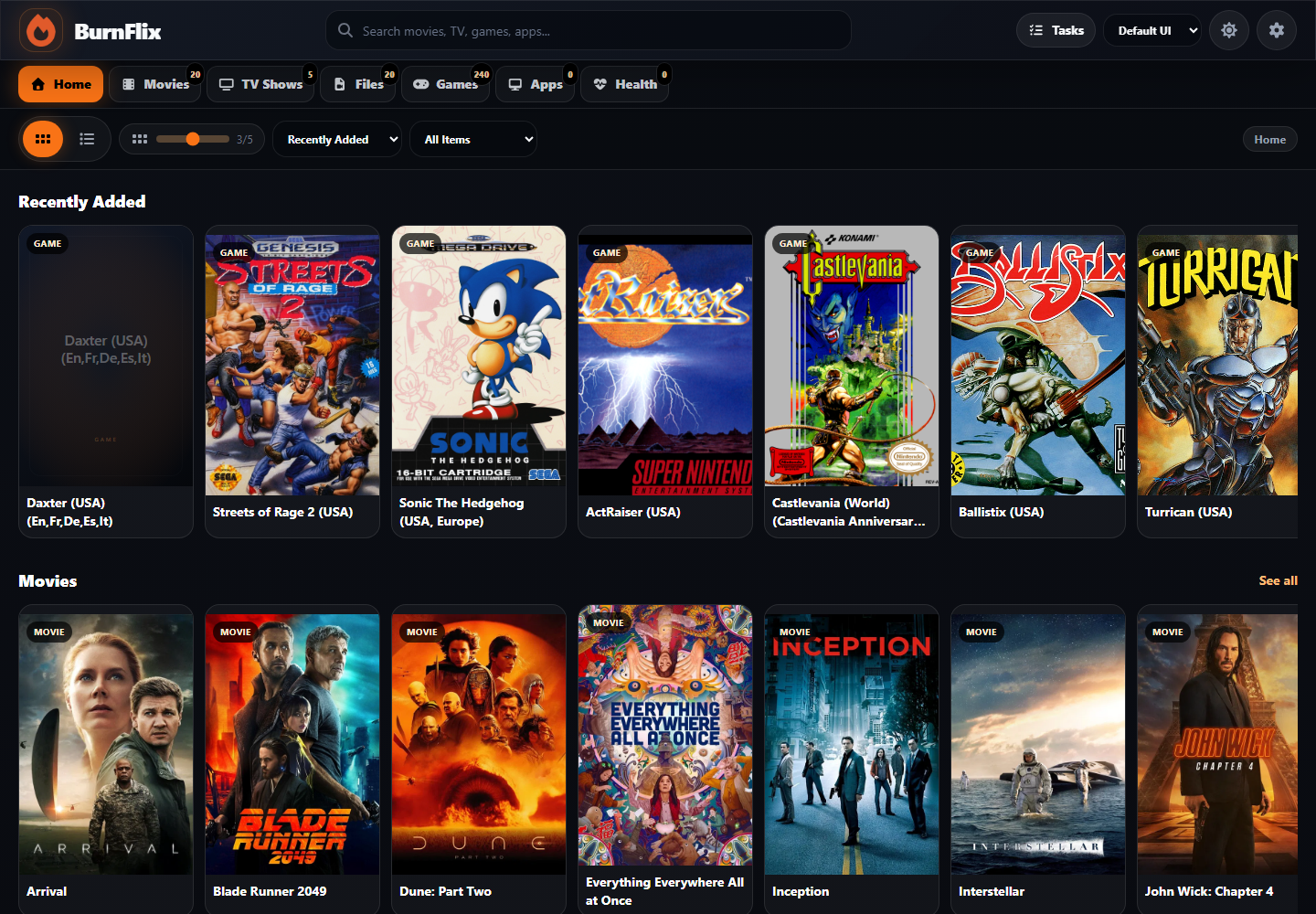The width and height of the screenshot is (1316, 914).
Task: Click the search magnifier icon
Action: tap(345, 30)
